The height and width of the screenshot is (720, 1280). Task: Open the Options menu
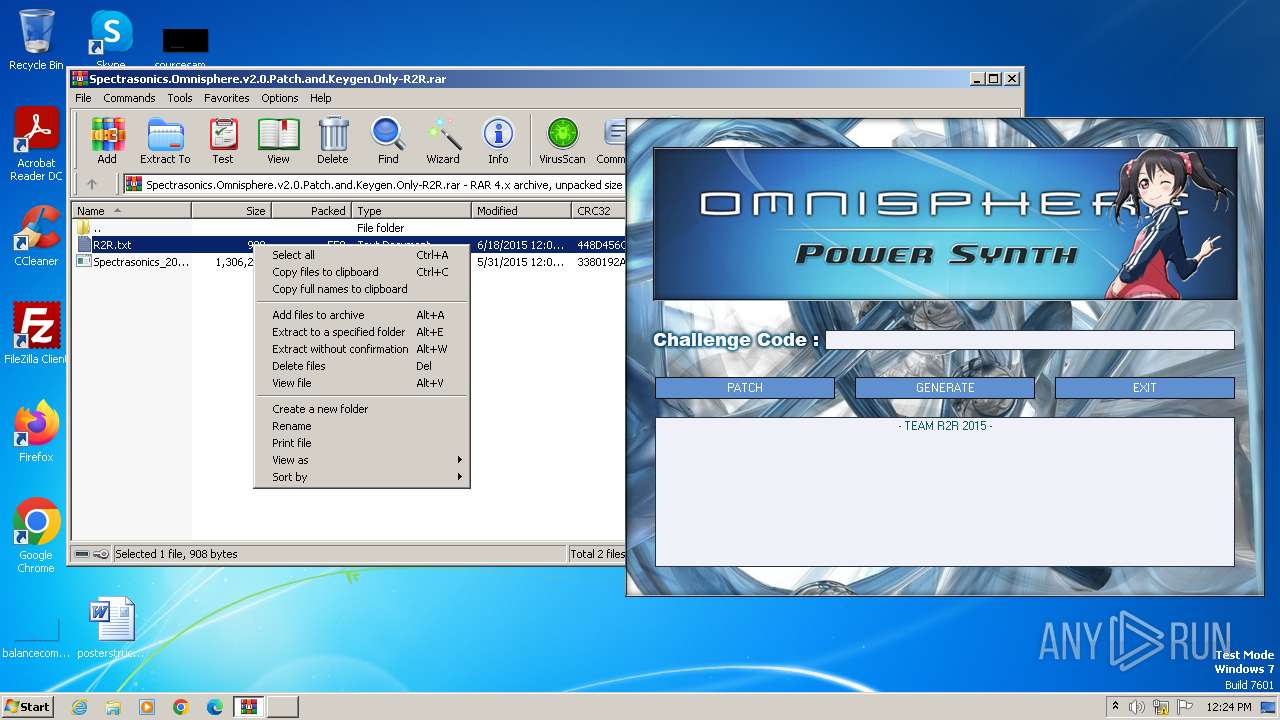coord(280,98)
